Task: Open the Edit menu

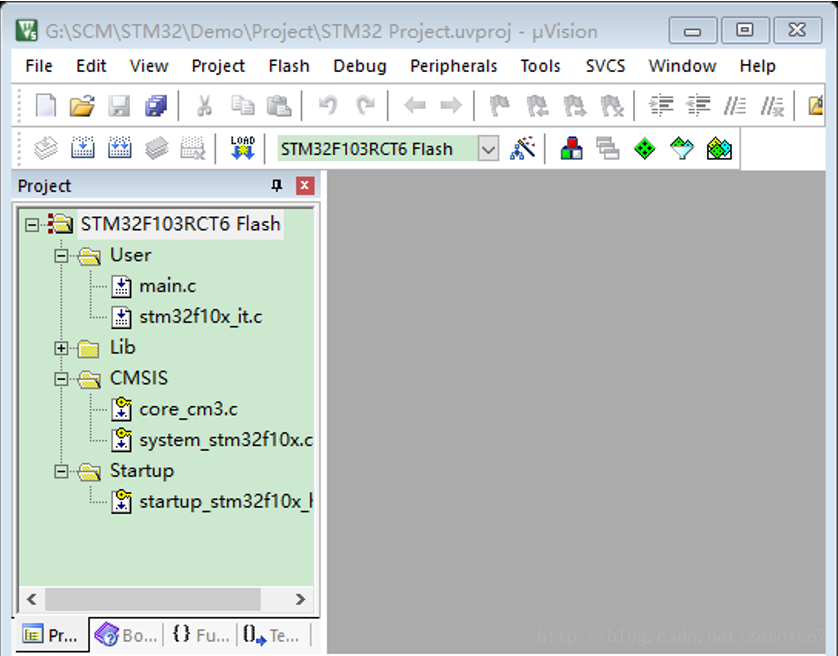Action: tap(91, 66)
